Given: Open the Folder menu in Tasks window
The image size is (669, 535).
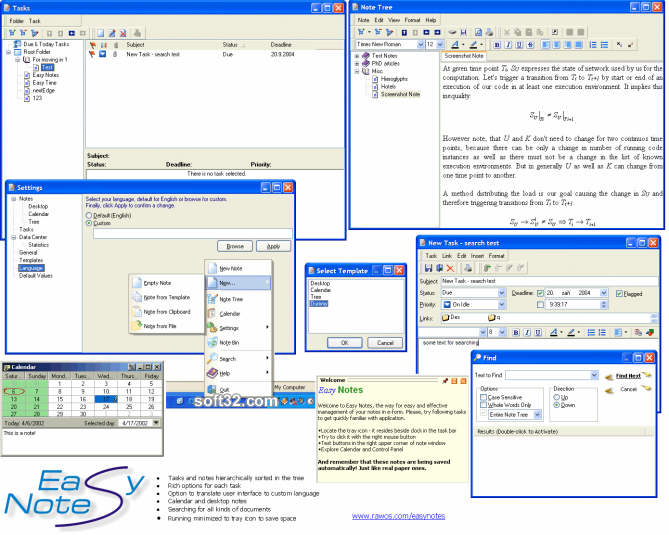Looking at the screenshot, I should (17, 21).
